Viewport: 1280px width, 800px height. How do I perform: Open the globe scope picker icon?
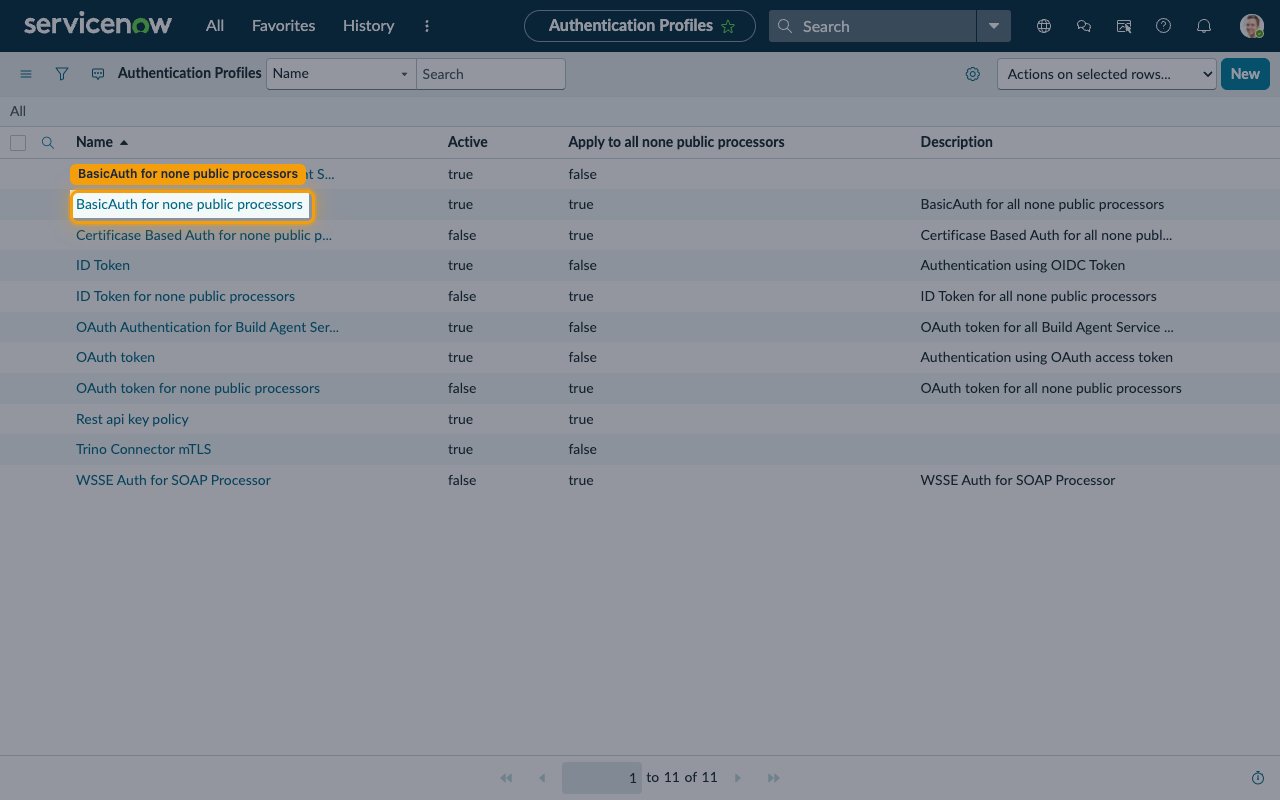pyautogui.click(x=1044, y=26)
